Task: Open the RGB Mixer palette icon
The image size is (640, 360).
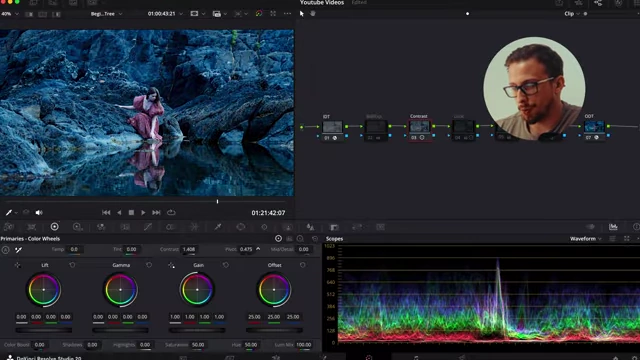Action: 101,227
